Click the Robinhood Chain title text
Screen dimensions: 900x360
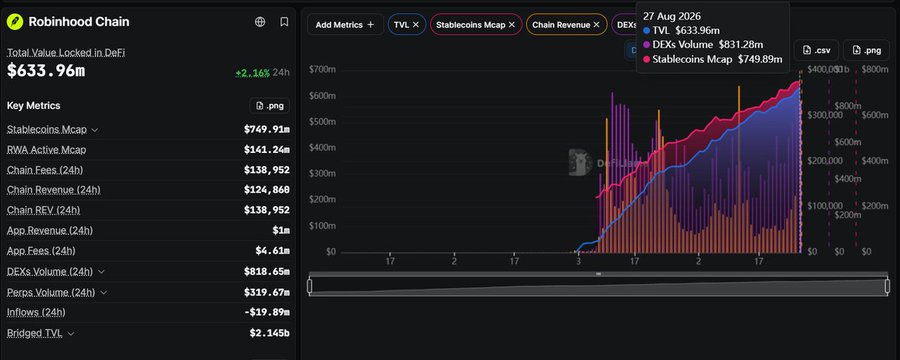[x=79, y=22]
